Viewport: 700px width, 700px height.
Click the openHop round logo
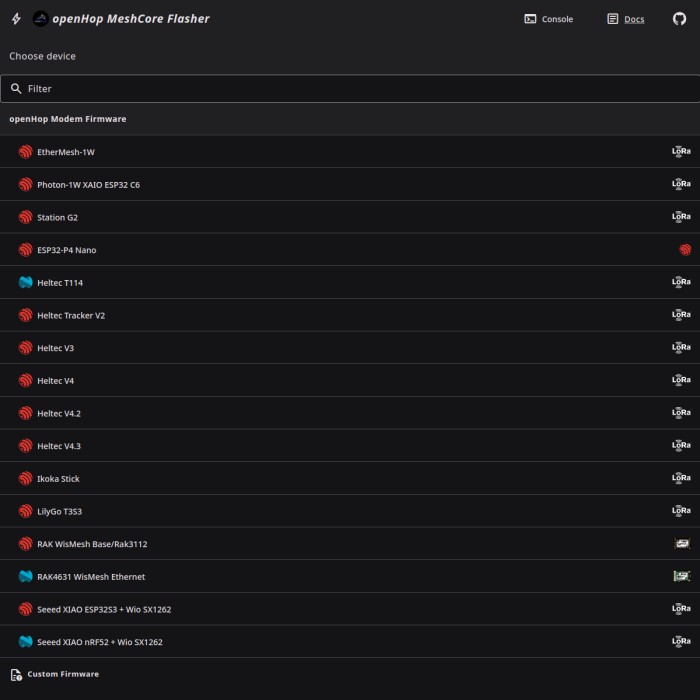point(41,19)
